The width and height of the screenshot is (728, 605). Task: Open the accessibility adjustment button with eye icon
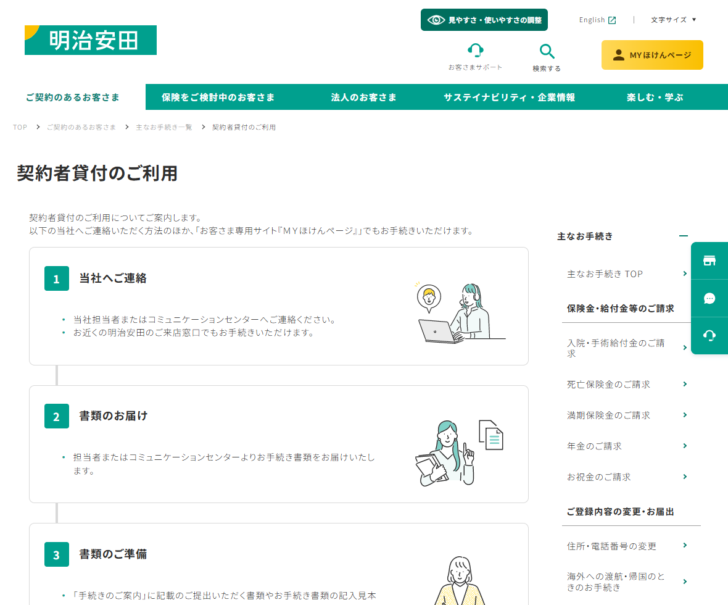[x=484, y=20]
